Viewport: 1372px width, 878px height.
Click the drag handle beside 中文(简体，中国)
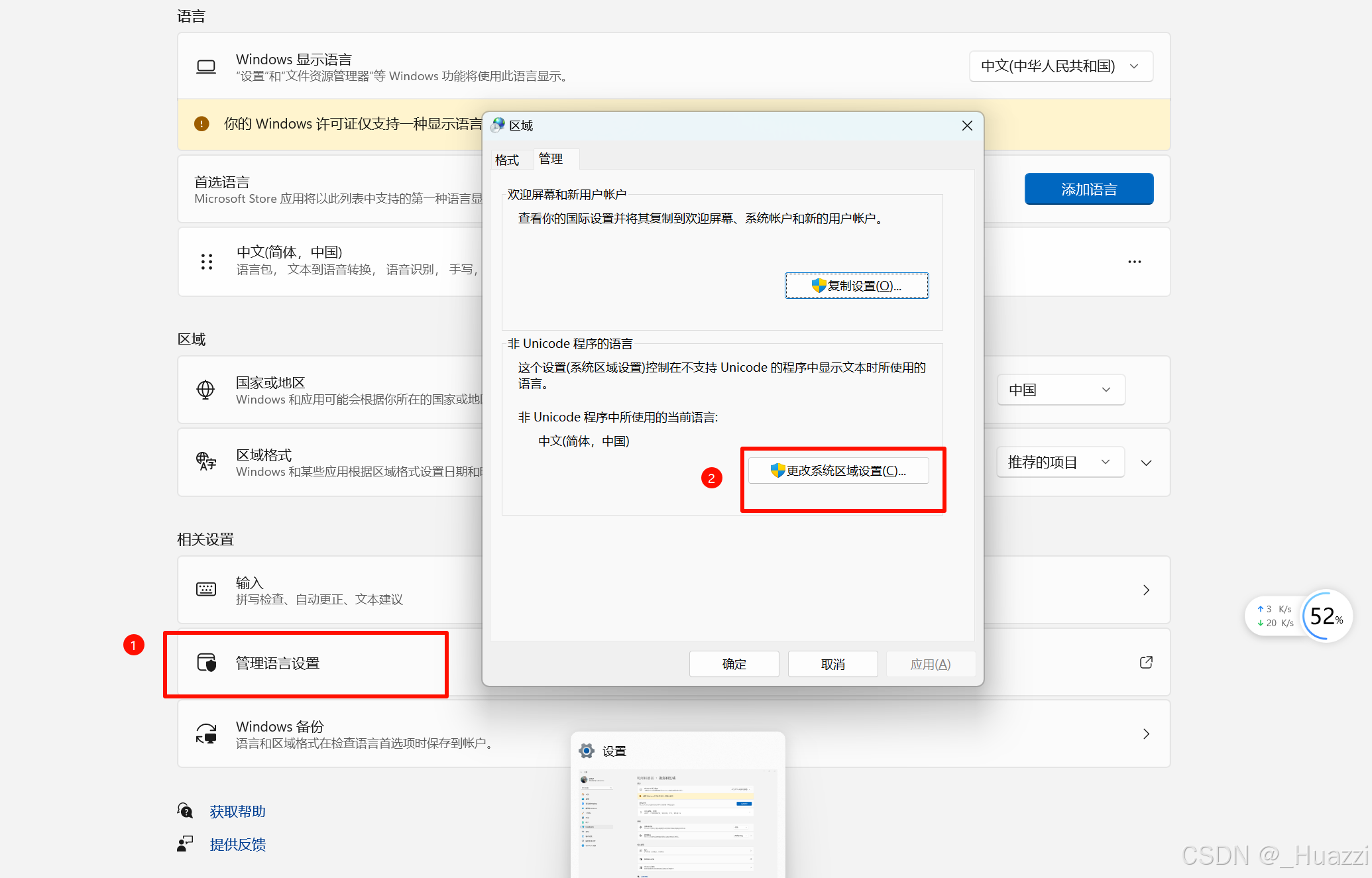tap(207, 262)
